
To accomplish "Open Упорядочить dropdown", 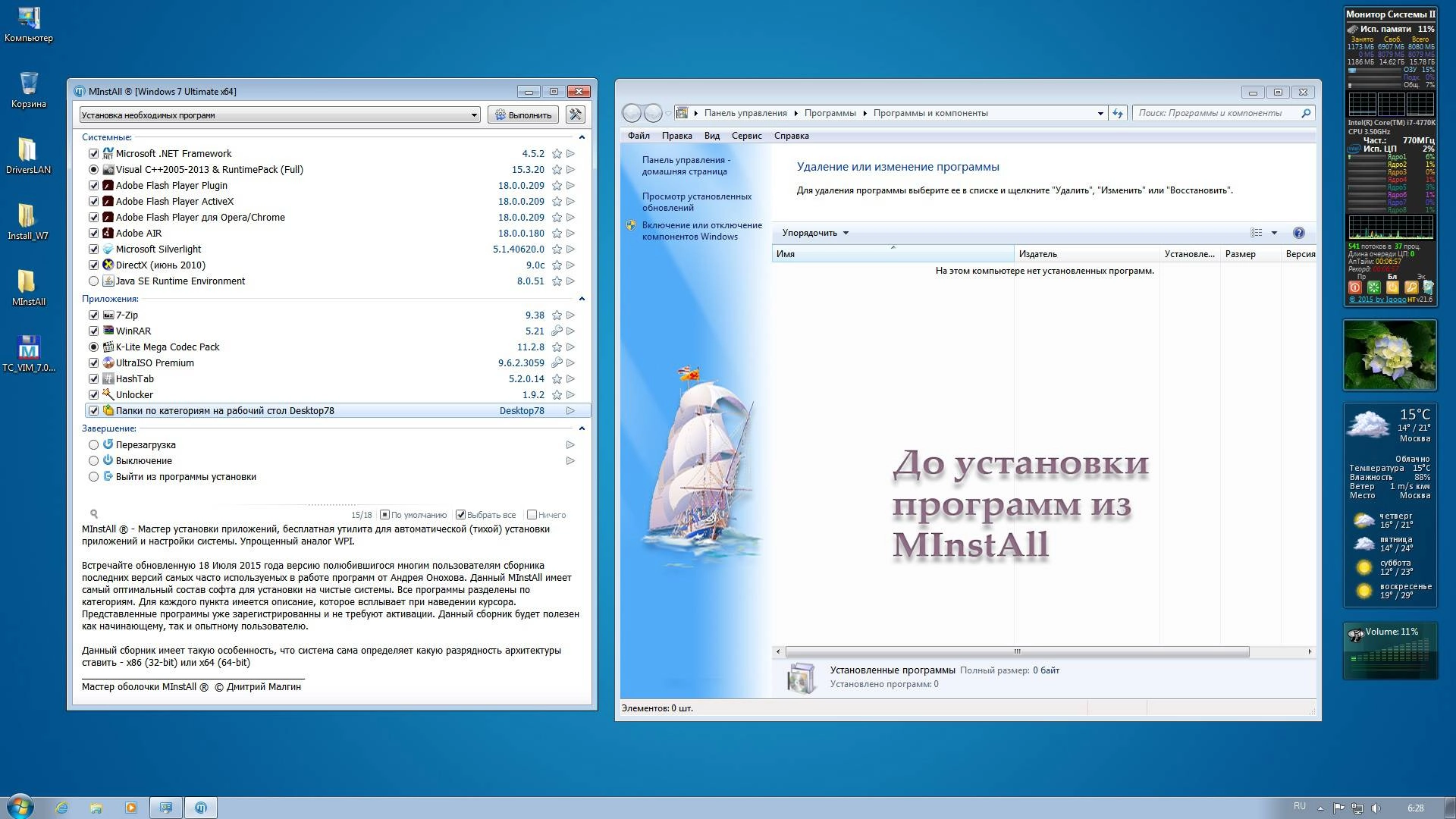I will click(815, 233).
